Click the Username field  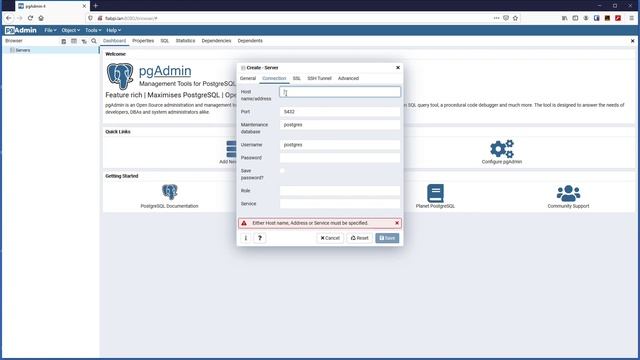click(x=340, y=145)
